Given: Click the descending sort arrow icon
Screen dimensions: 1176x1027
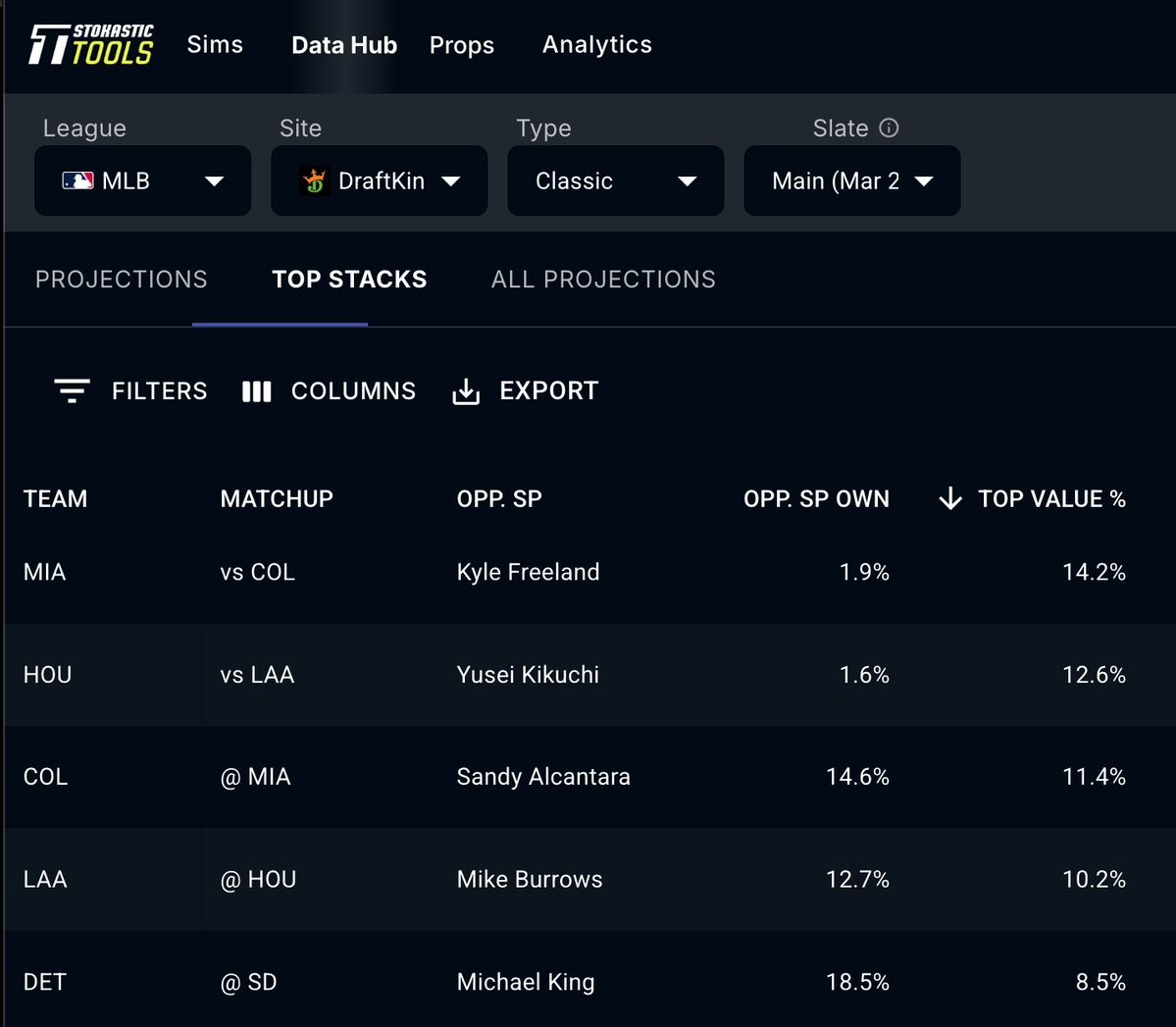Looking at the screenshot, I should [x=950, y=498].
